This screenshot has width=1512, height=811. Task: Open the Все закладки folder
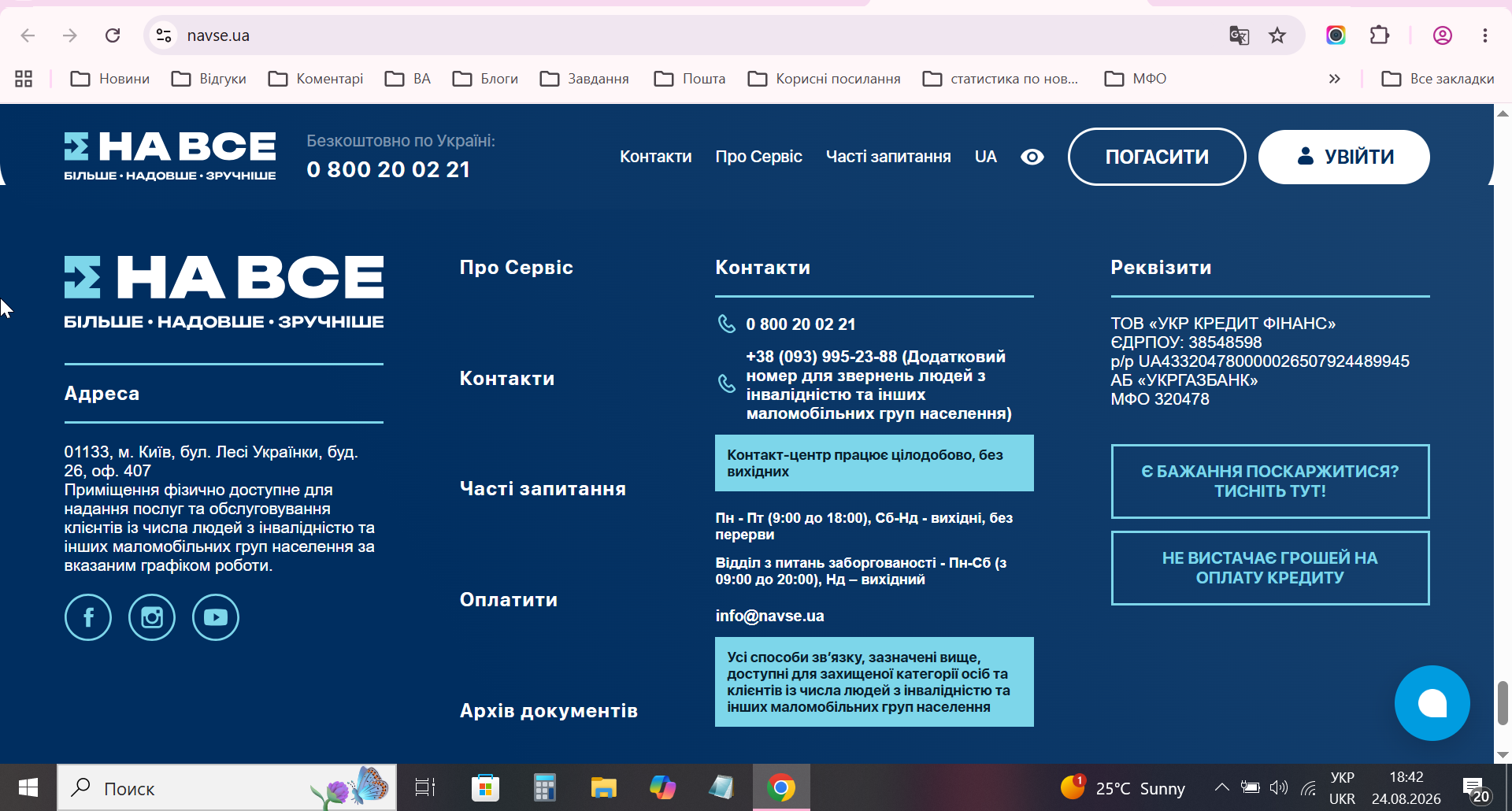point(1438,79)
